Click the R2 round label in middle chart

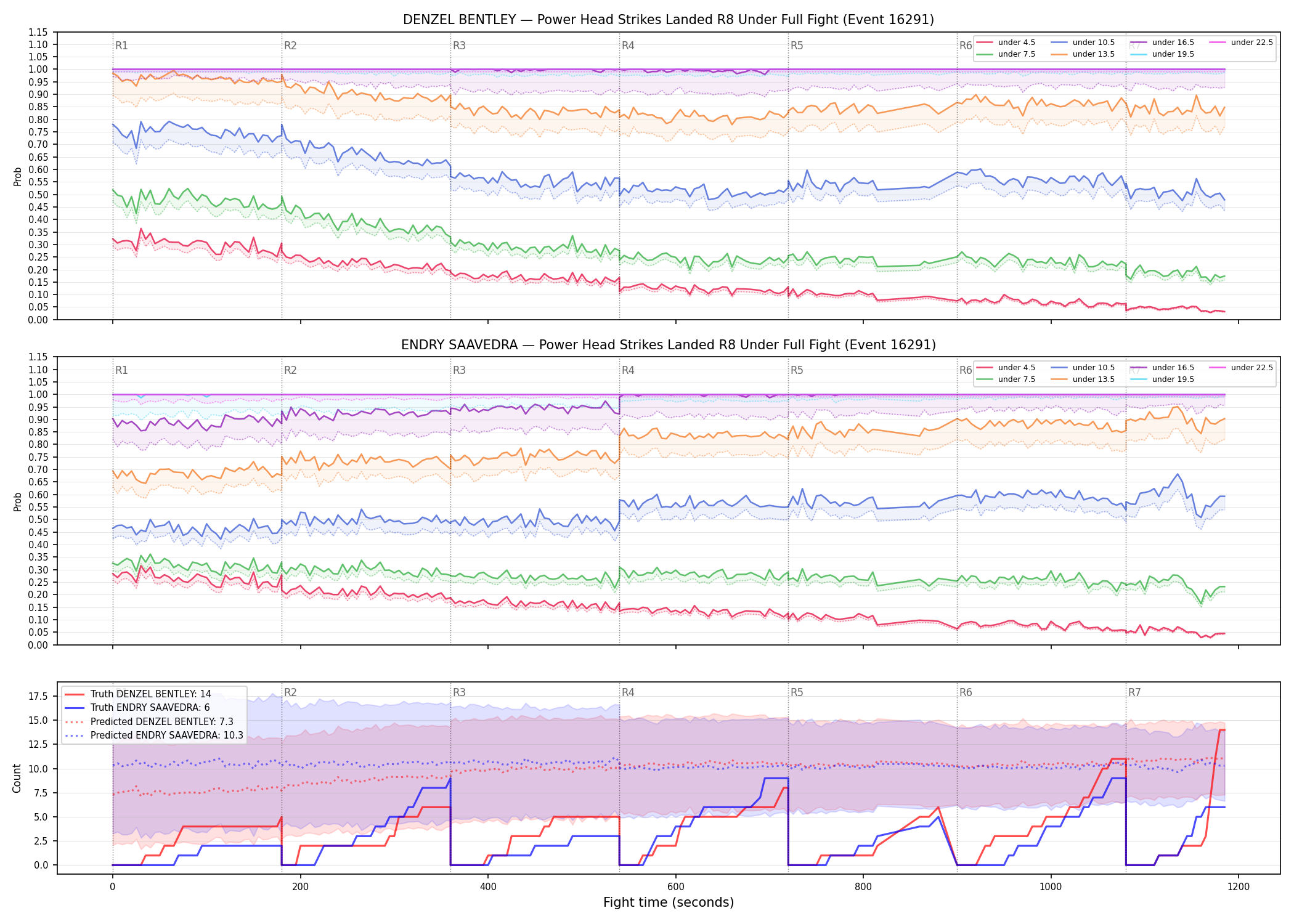(290, 370)
